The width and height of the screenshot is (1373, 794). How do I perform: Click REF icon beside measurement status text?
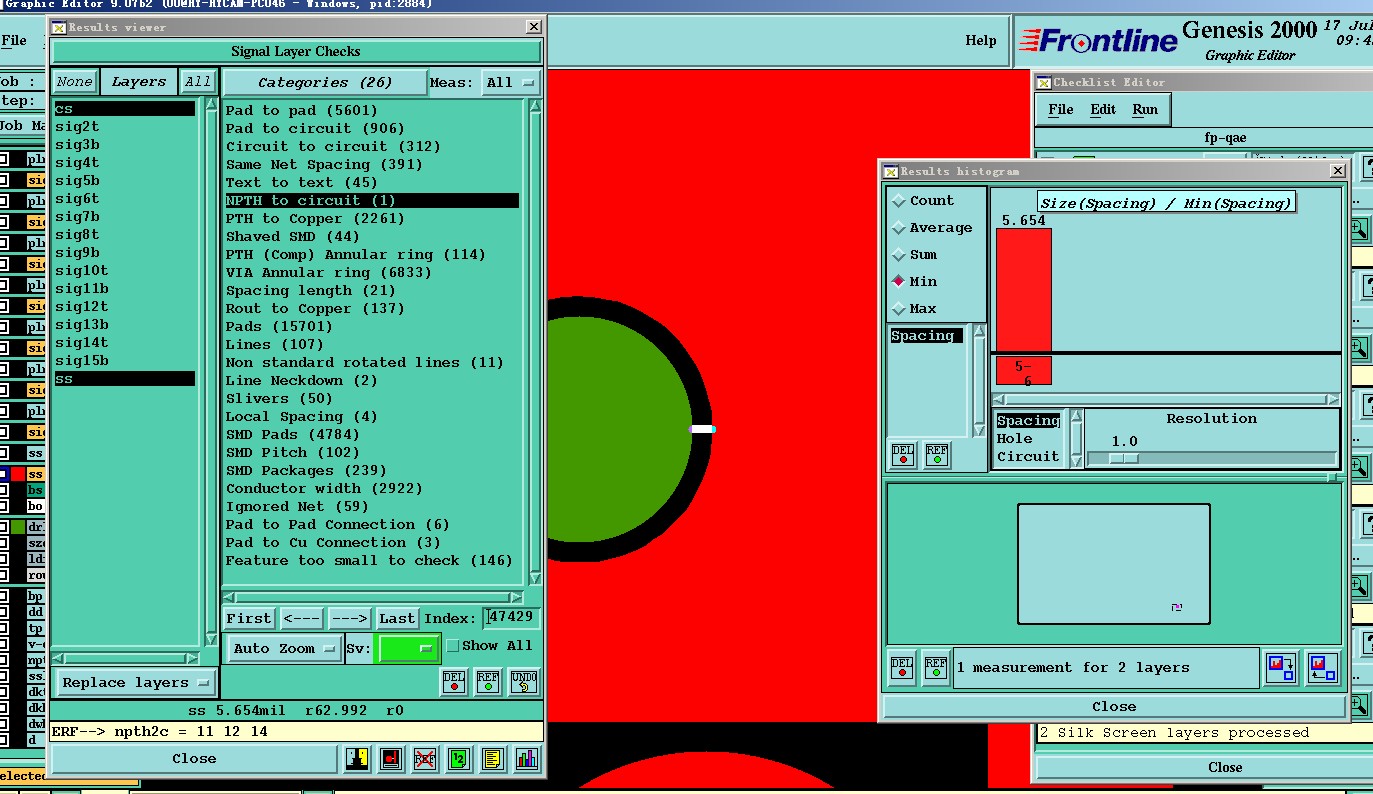(936, 667)
